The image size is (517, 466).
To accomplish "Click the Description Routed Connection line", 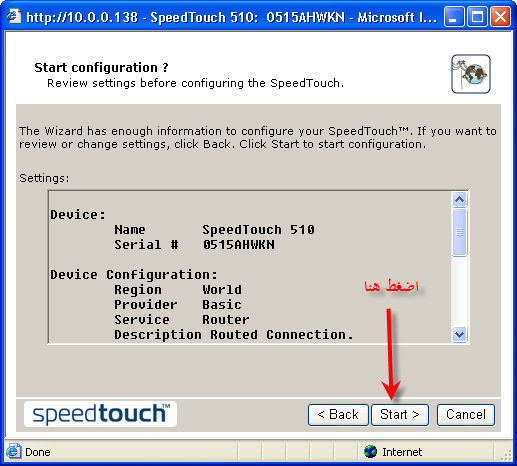I will pos(233,335).
